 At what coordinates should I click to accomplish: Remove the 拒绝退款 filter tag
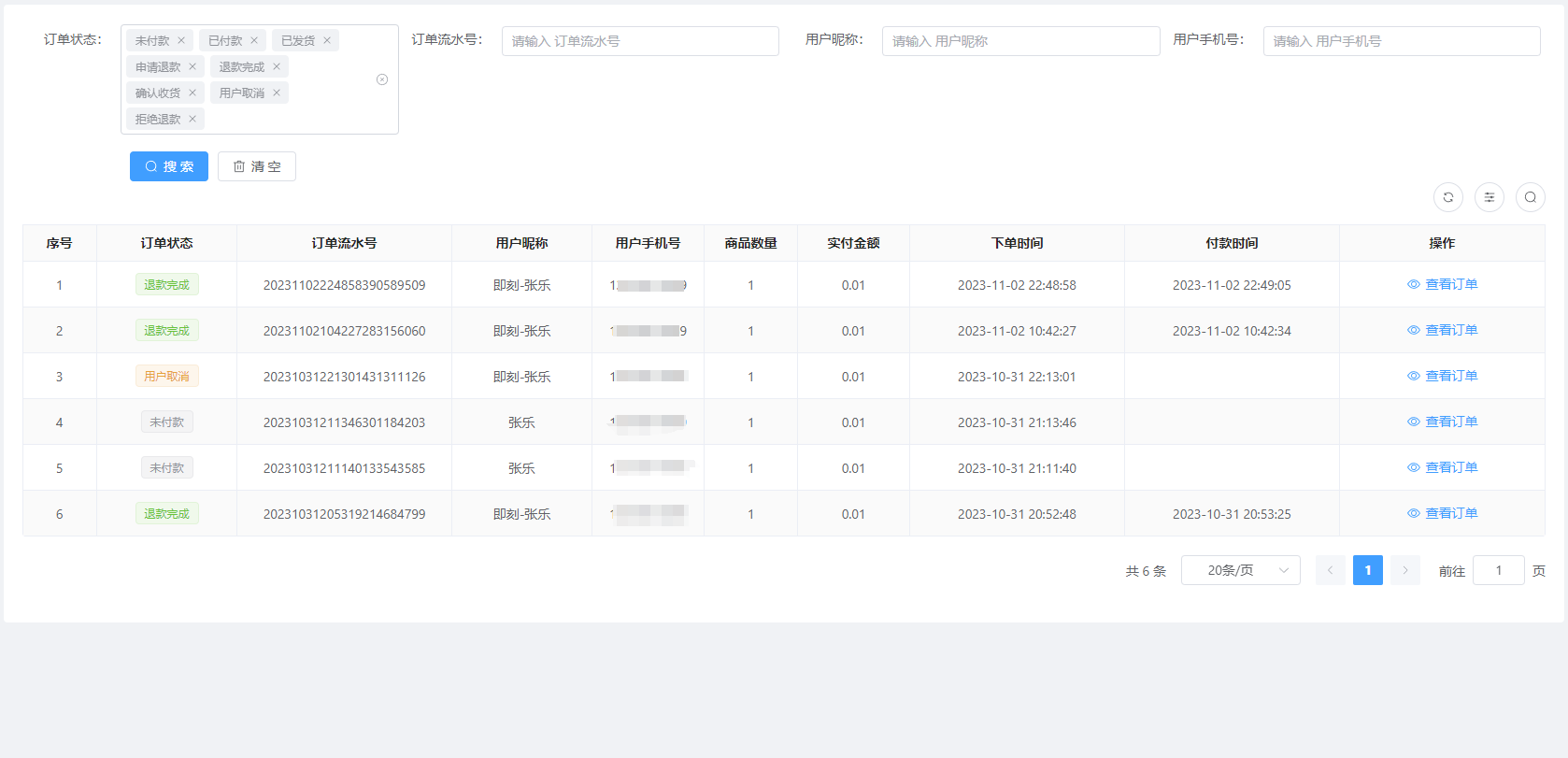coord(192,120)
